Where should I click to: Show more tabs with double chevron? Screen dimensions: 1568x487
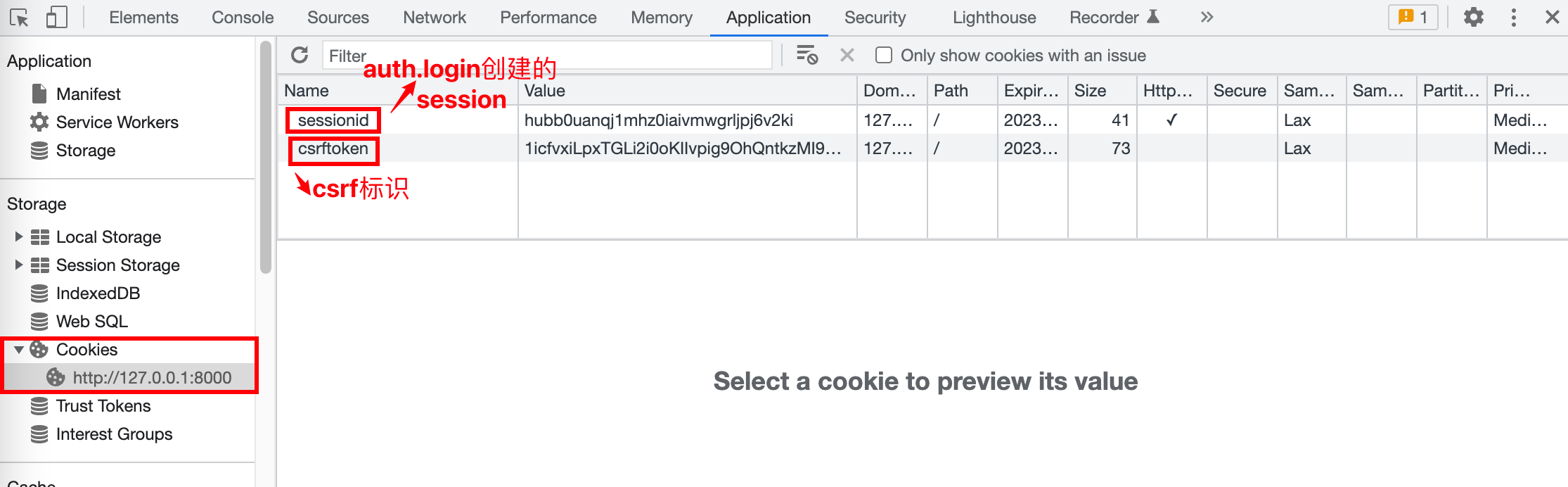[x=1207, y=18]
